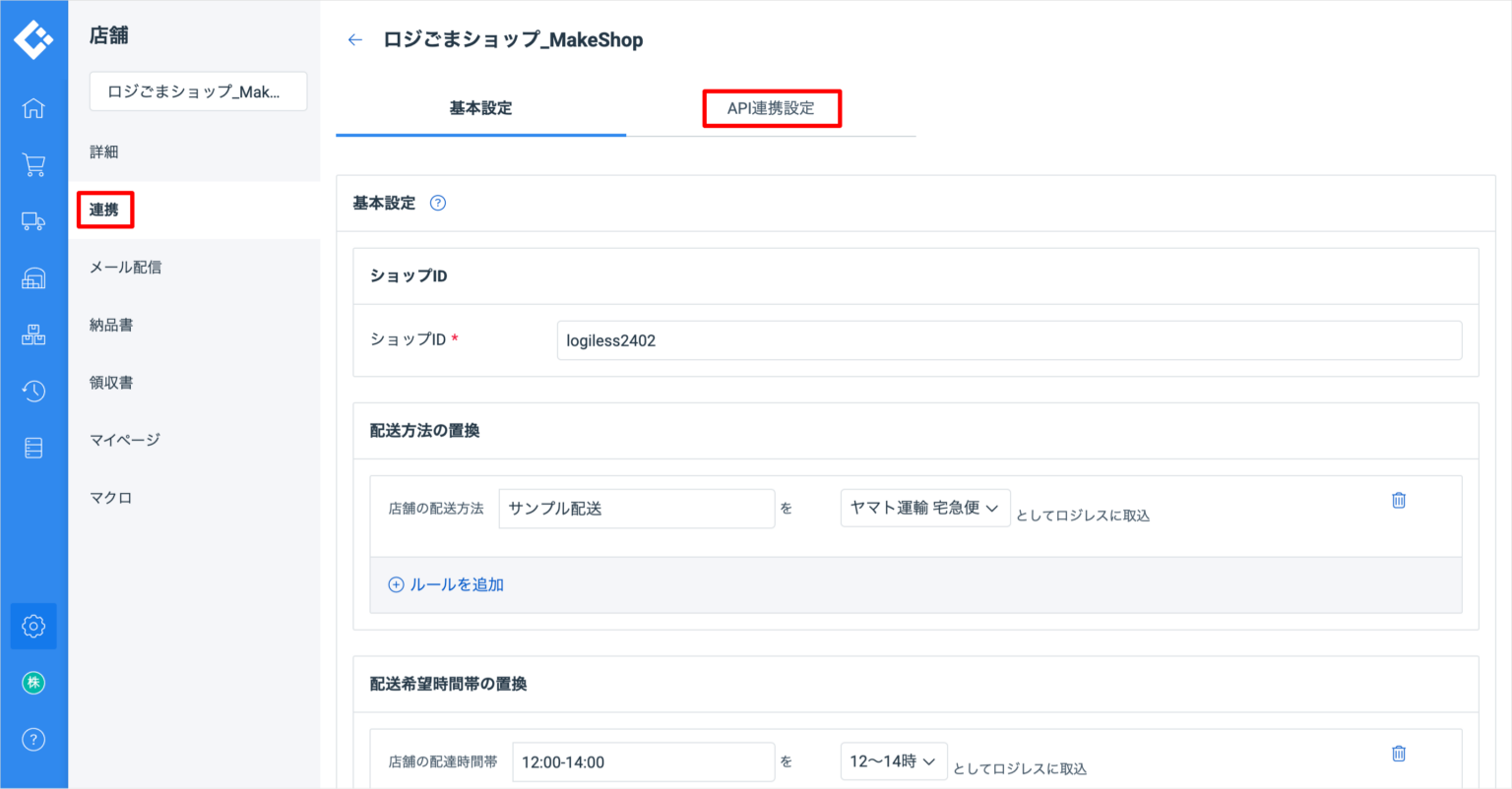
Task: Open the 連携 section
Action: [105, 210]
